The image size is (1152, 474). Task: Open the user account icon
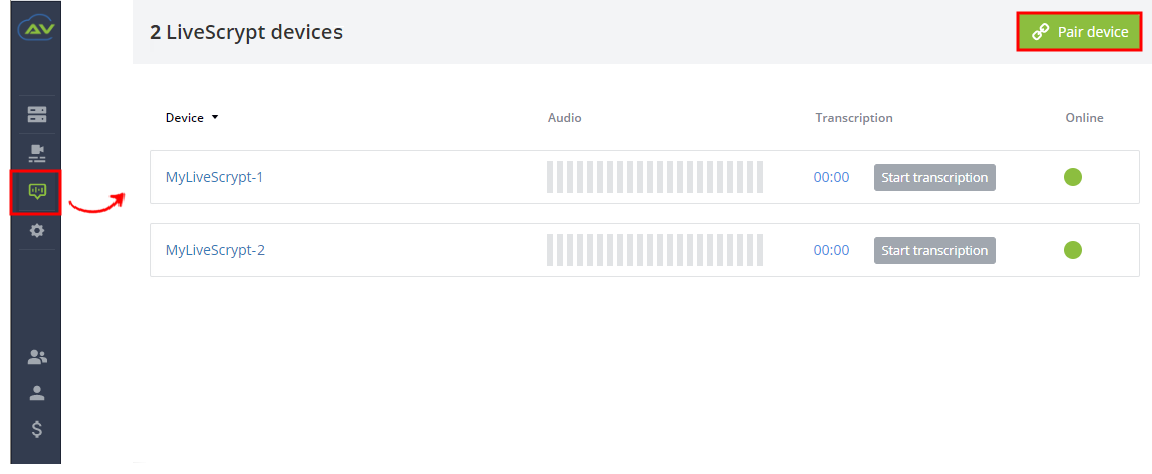click(x=36, y=393)
